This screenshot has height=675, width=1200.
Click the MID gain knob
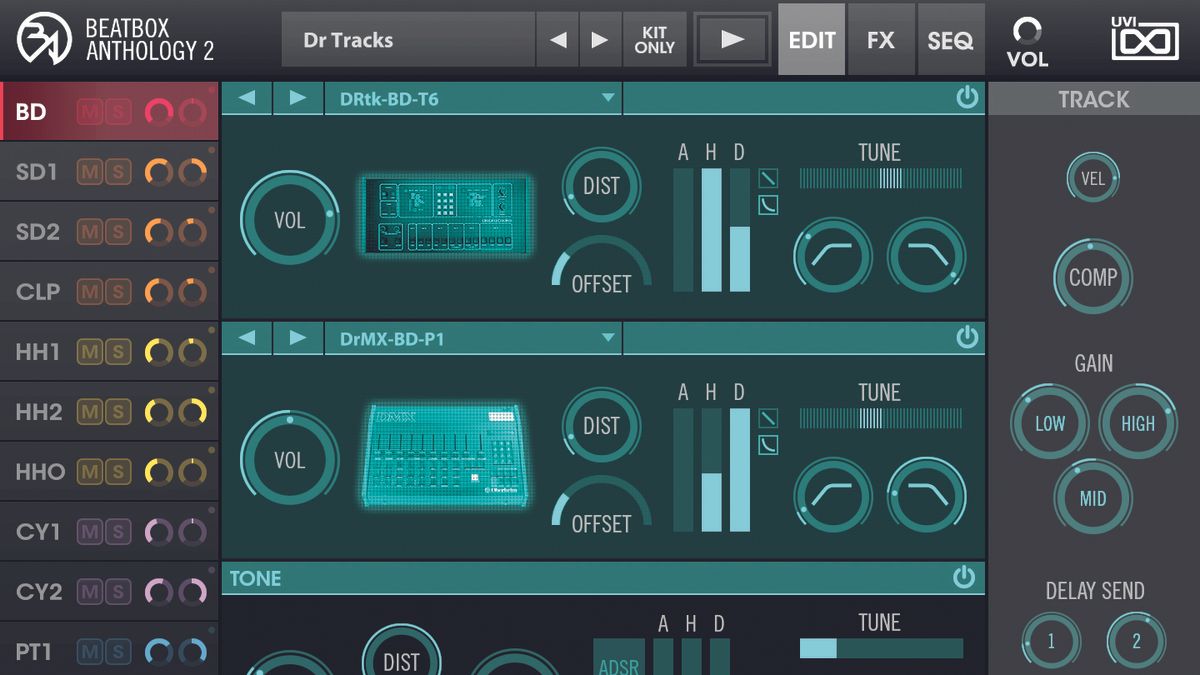pos(1093,498)
